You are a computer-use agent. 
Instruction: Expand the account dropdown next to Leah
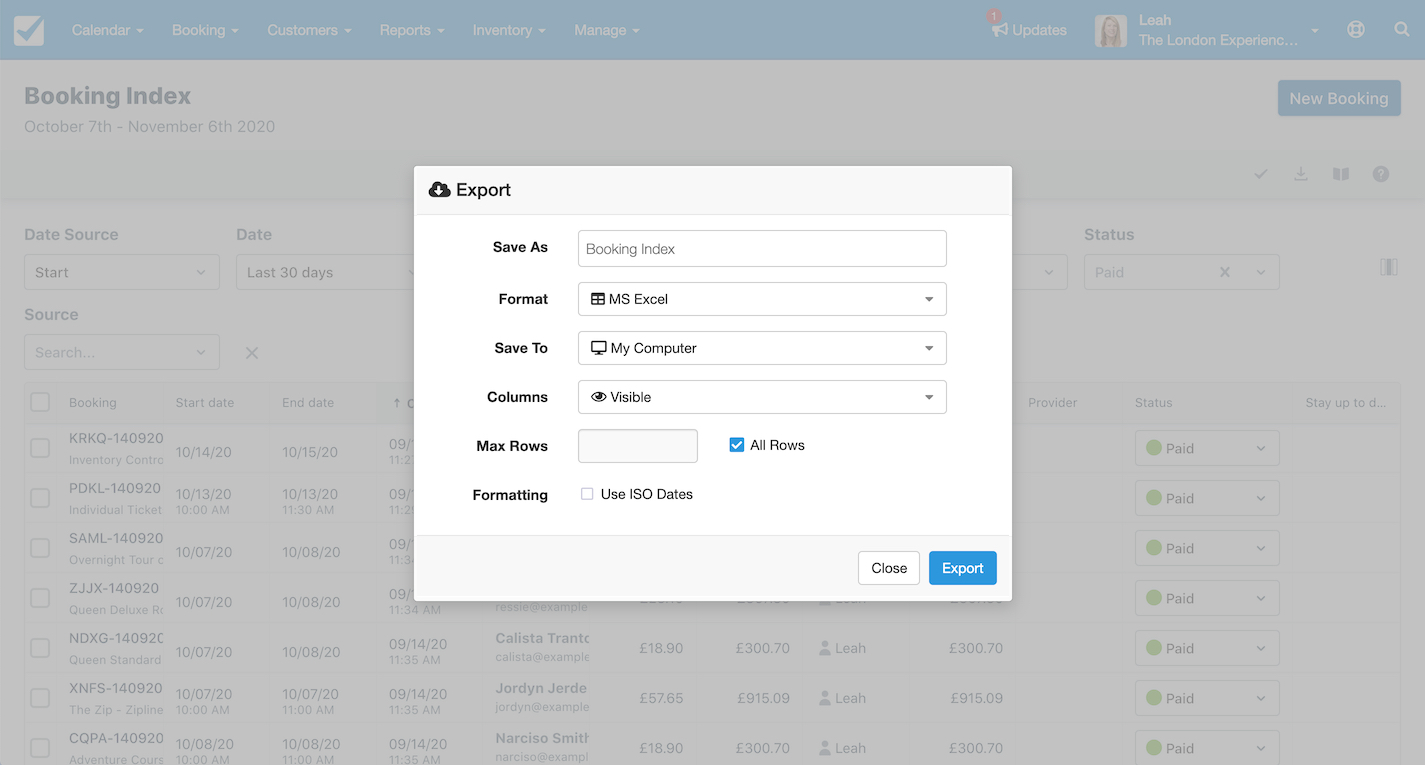pos(1315,31)
